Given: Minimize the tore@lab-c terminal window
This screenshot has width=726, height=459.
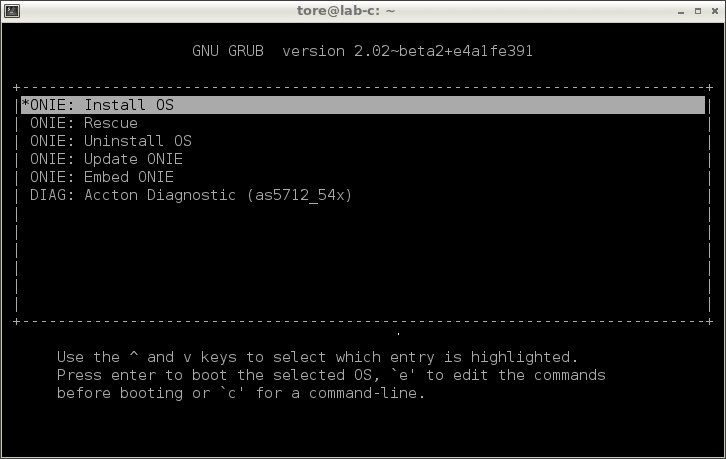Looking at the screenshot, I should (x=681, y=11).
